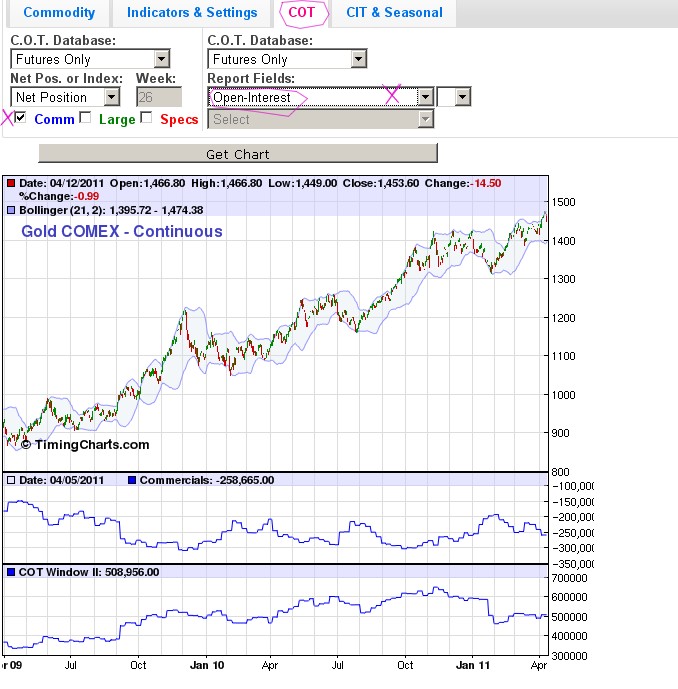Viewport: 678px width, 689px height.
Task: Click the Date: 04/12/2011 text
Action: click(61, 183)
